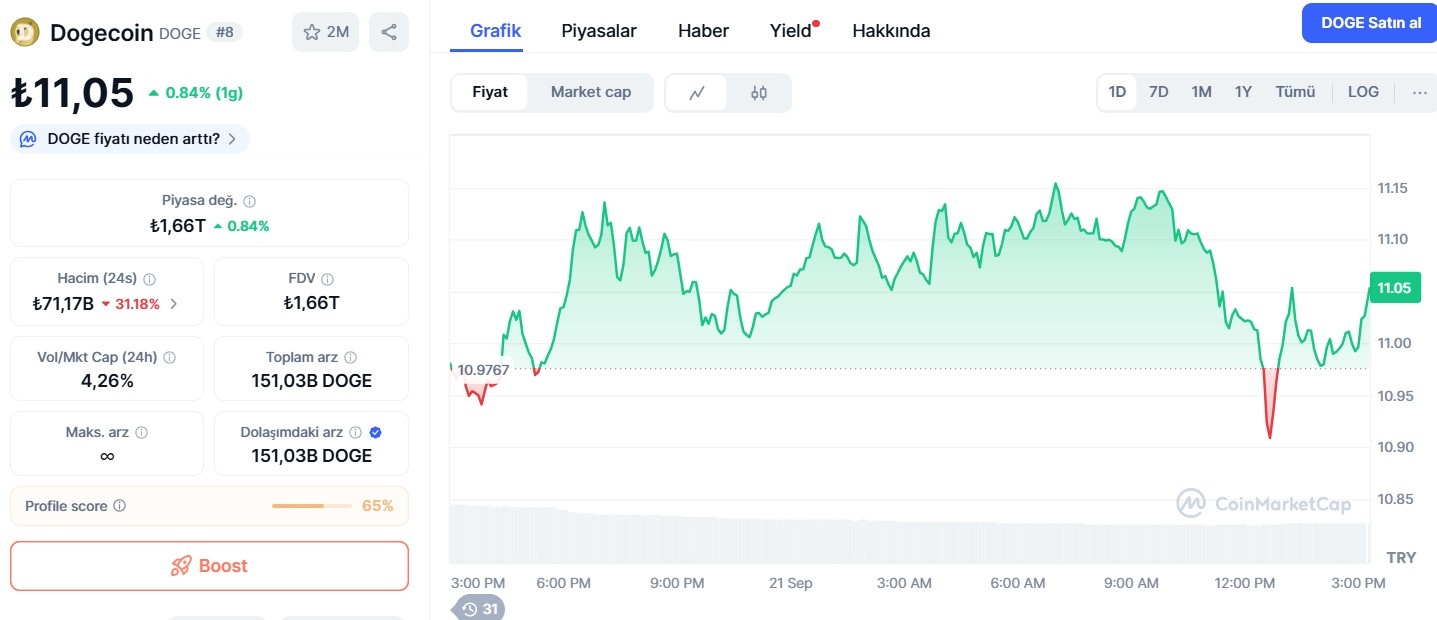The height and width of the screenshot is (620, 1437).
Task: Open the Hakkında tab
Action: pyautogui.click(x=891, y=31)
